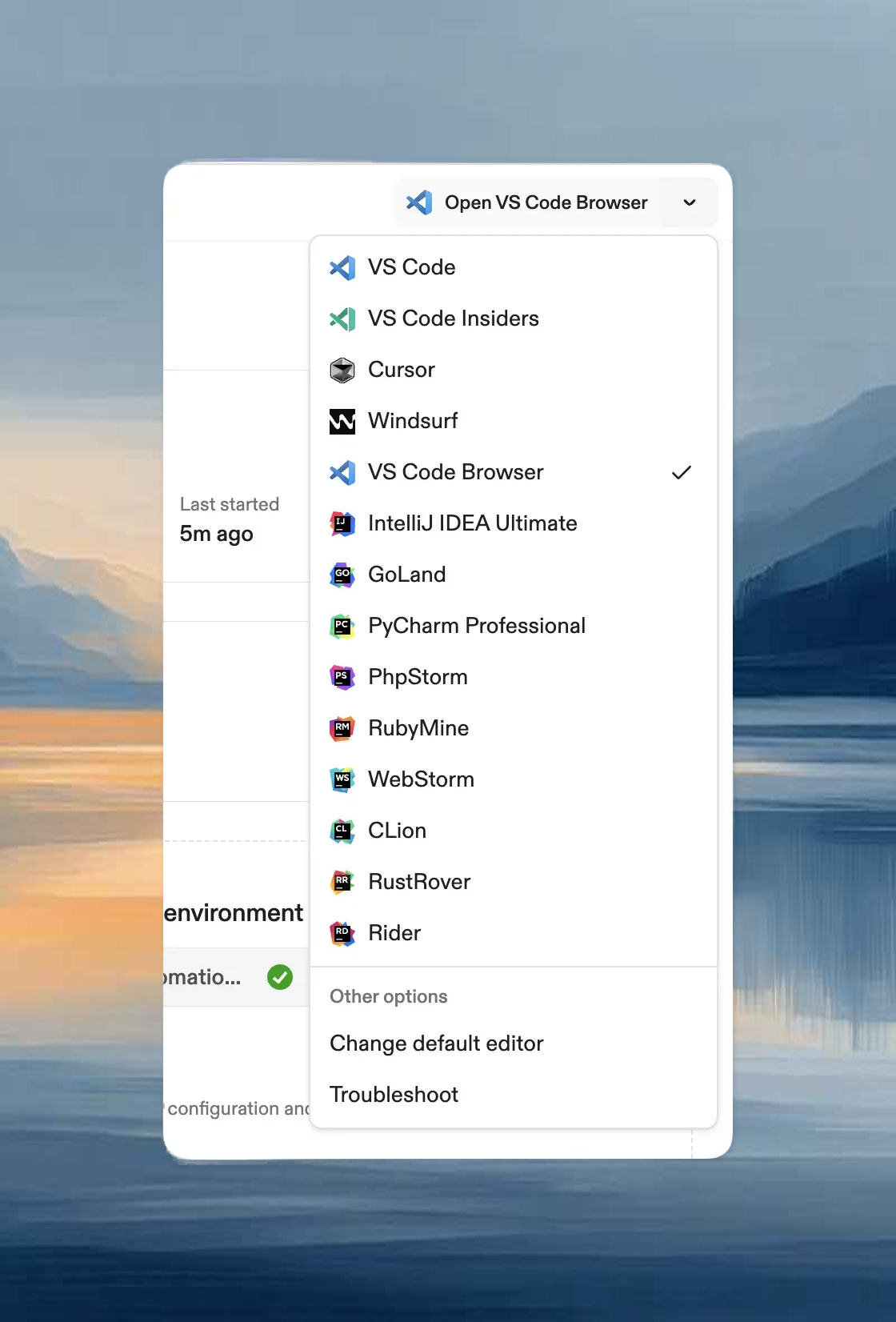Screen dimensions: 896x1322
Task: Click the WebStorm icon
Action: (x=342, y=779)
